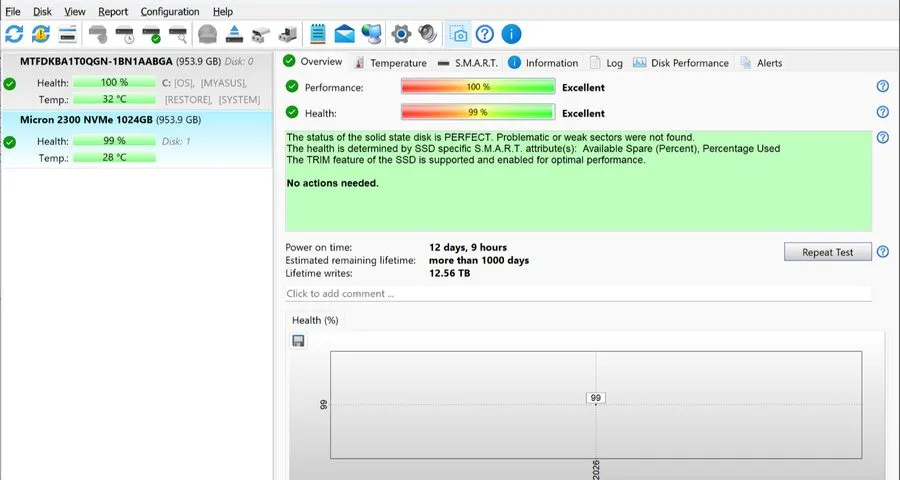Switch to the Temperature tab
Image resolution: width=900 pixels, height=480 pixels.
coord(390,63)
